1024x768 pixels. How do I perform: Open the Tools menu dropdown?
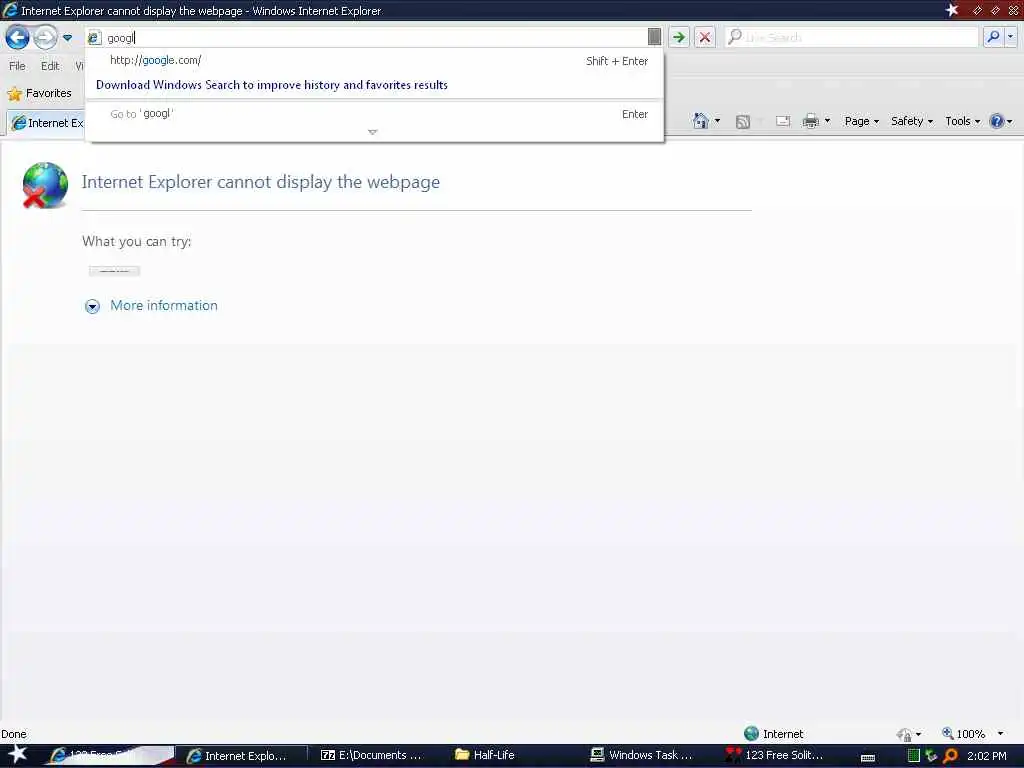click(963, 121)
